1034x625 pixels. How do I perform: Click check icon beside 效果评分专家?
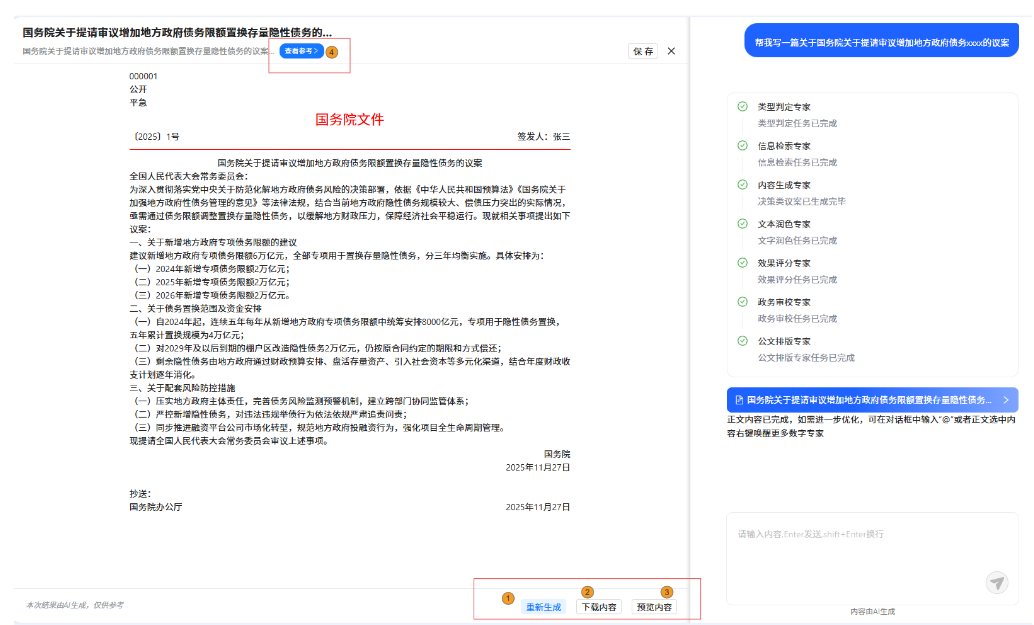[x=742, y=262]
